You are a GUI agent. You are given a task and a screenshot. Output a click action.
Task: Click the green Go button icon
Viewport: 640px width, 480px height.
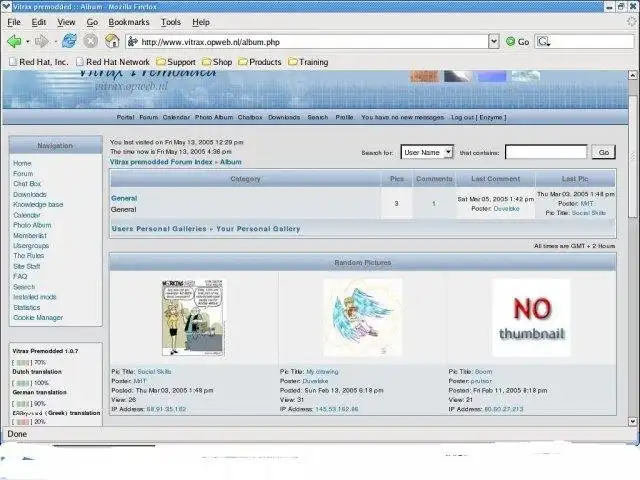pyautogui.click(x=510, y=41)
